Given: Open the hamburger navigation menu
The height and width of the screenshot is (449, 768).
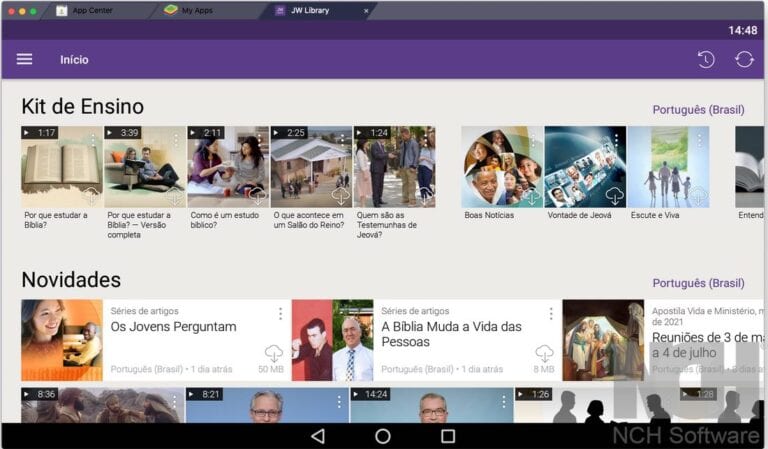Looking at the screenshot, I should pyautogui.click(x=24, y=59).
